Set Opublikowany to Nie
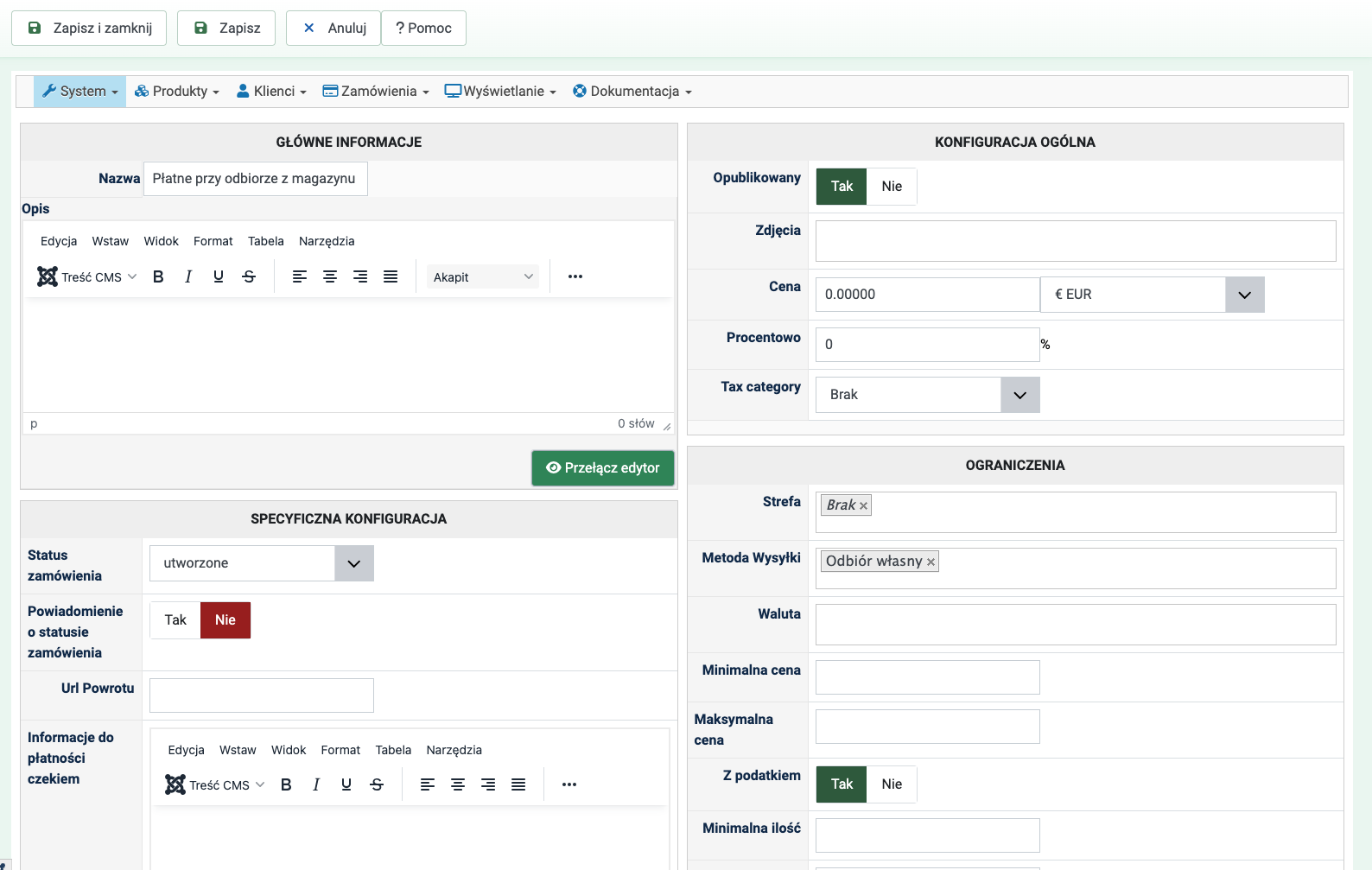This screenshot has height=870, width=1372. (x=892, y=187)
